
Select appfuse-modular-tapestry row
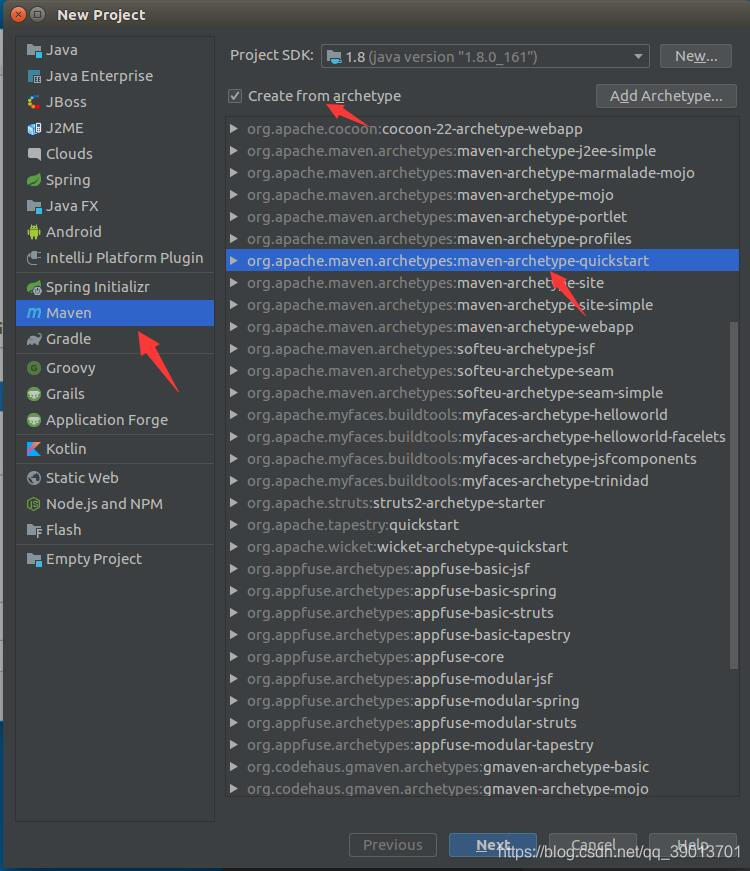[482, 745]
